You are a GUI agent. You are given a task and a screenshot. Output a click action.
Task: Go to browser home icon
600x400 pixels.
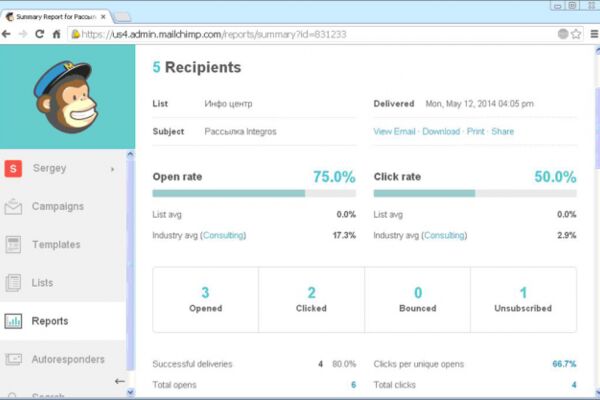coord(56,34)
